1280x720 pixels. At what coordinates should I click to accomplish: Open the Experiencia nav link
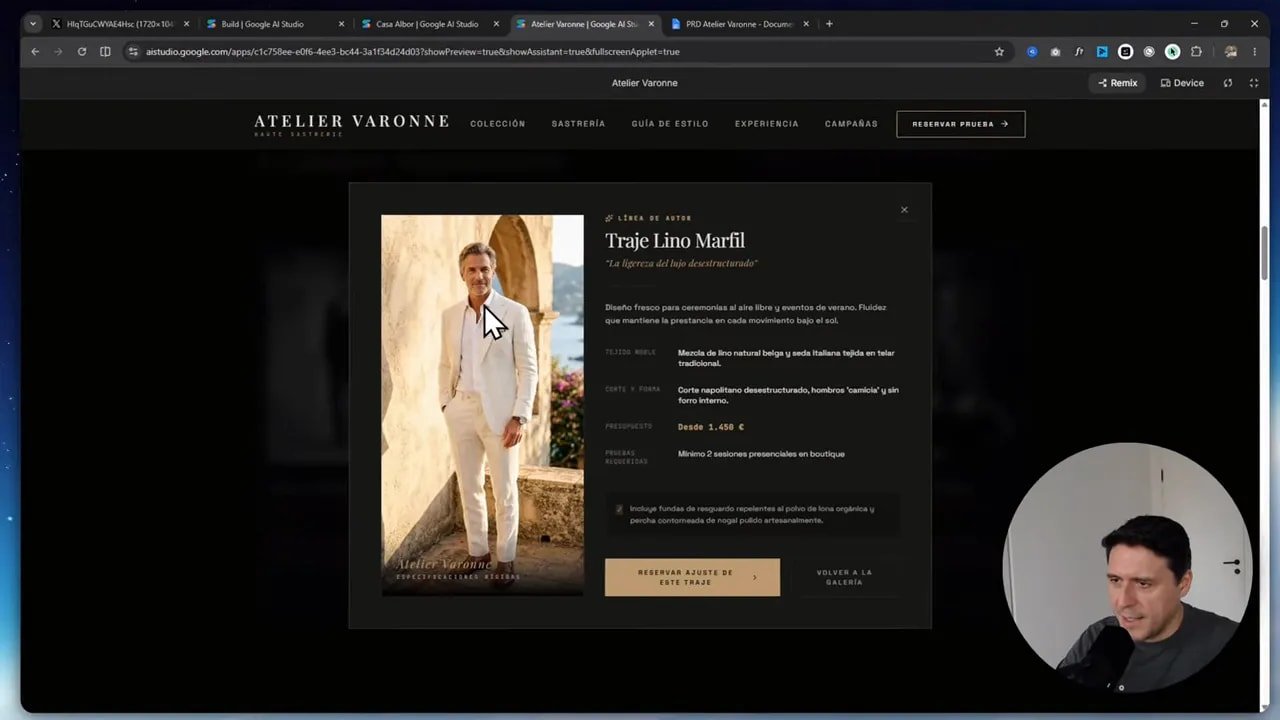click(x=767, y=124)
